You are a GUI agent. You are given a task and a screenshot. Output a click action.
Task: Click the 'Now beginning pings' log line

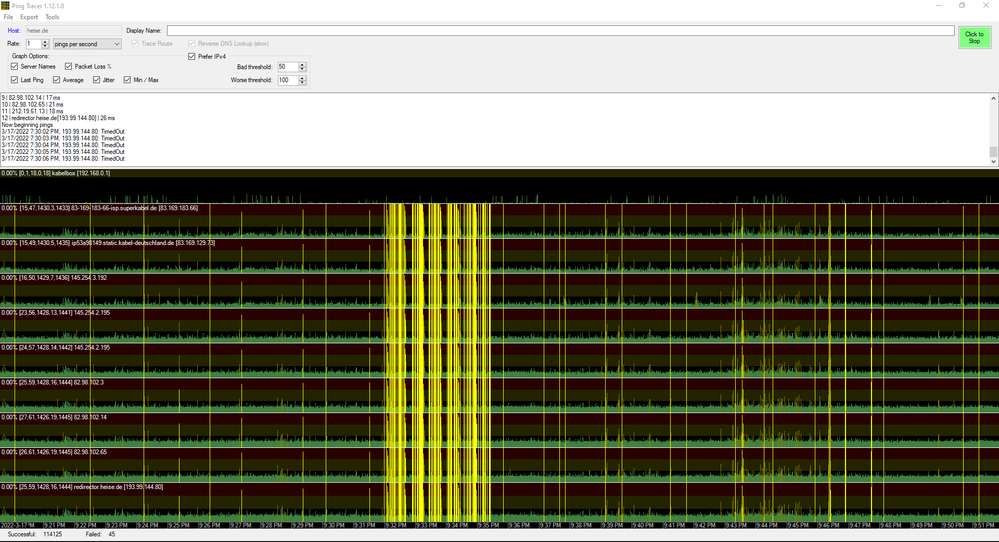(x=27, y=125)
